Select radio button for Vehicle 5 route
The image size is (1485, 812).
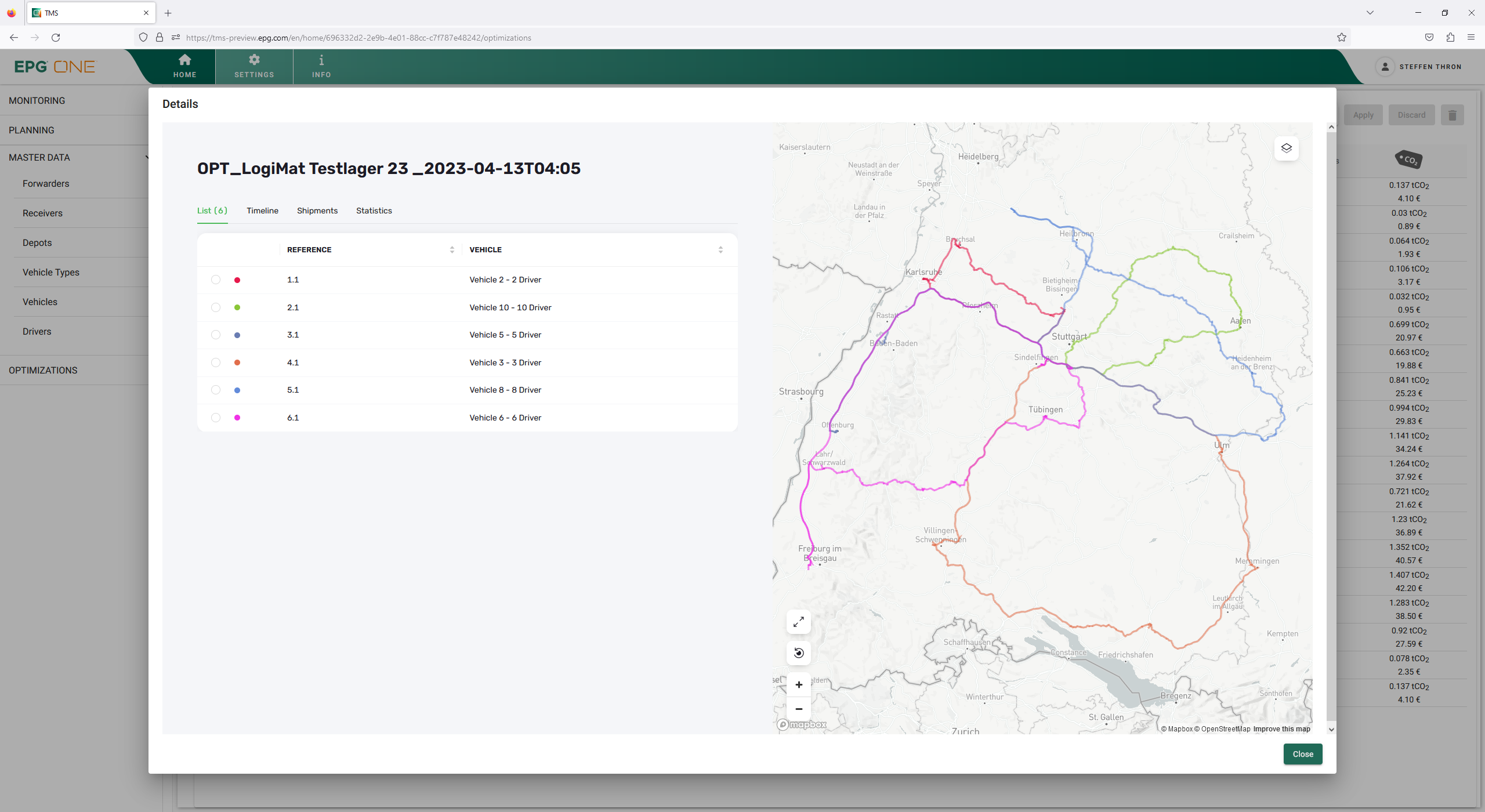216,335
